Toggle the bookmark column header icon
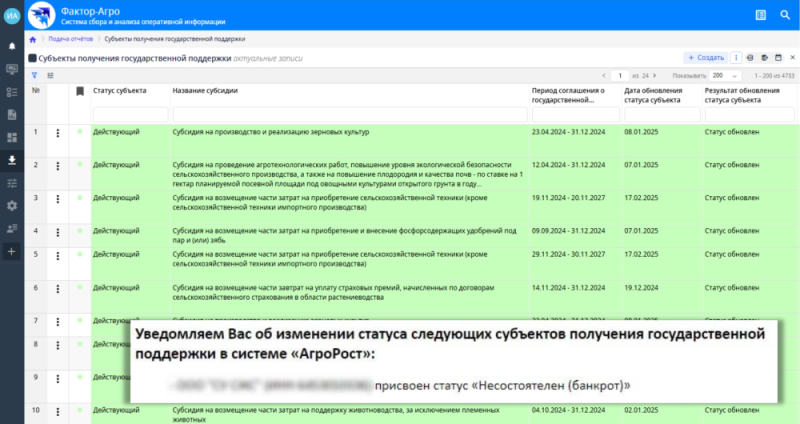Image resolution: width=800 pixels, height=424 pixels. click(x=80, y=91)
